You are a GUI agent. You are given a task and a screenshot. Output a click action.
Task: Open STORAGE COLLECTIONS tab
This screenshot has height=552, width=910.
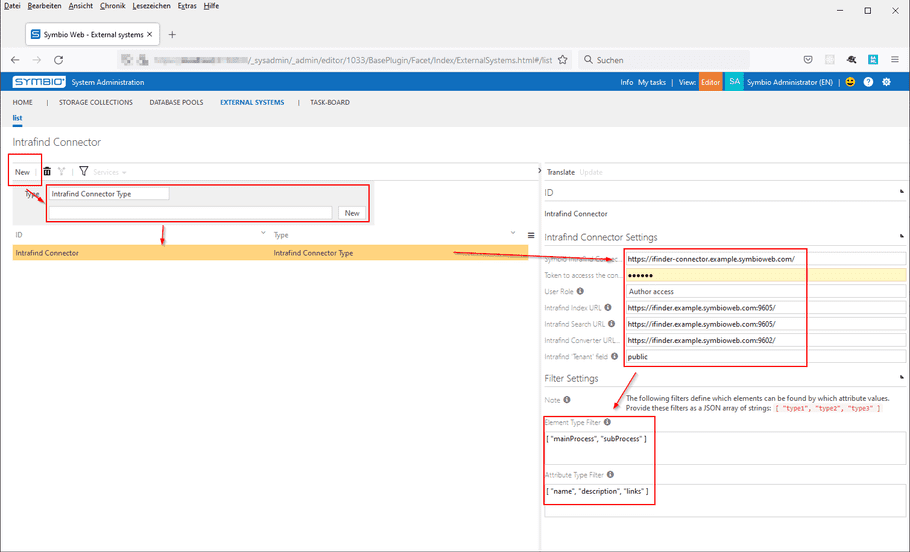[96, 102]
